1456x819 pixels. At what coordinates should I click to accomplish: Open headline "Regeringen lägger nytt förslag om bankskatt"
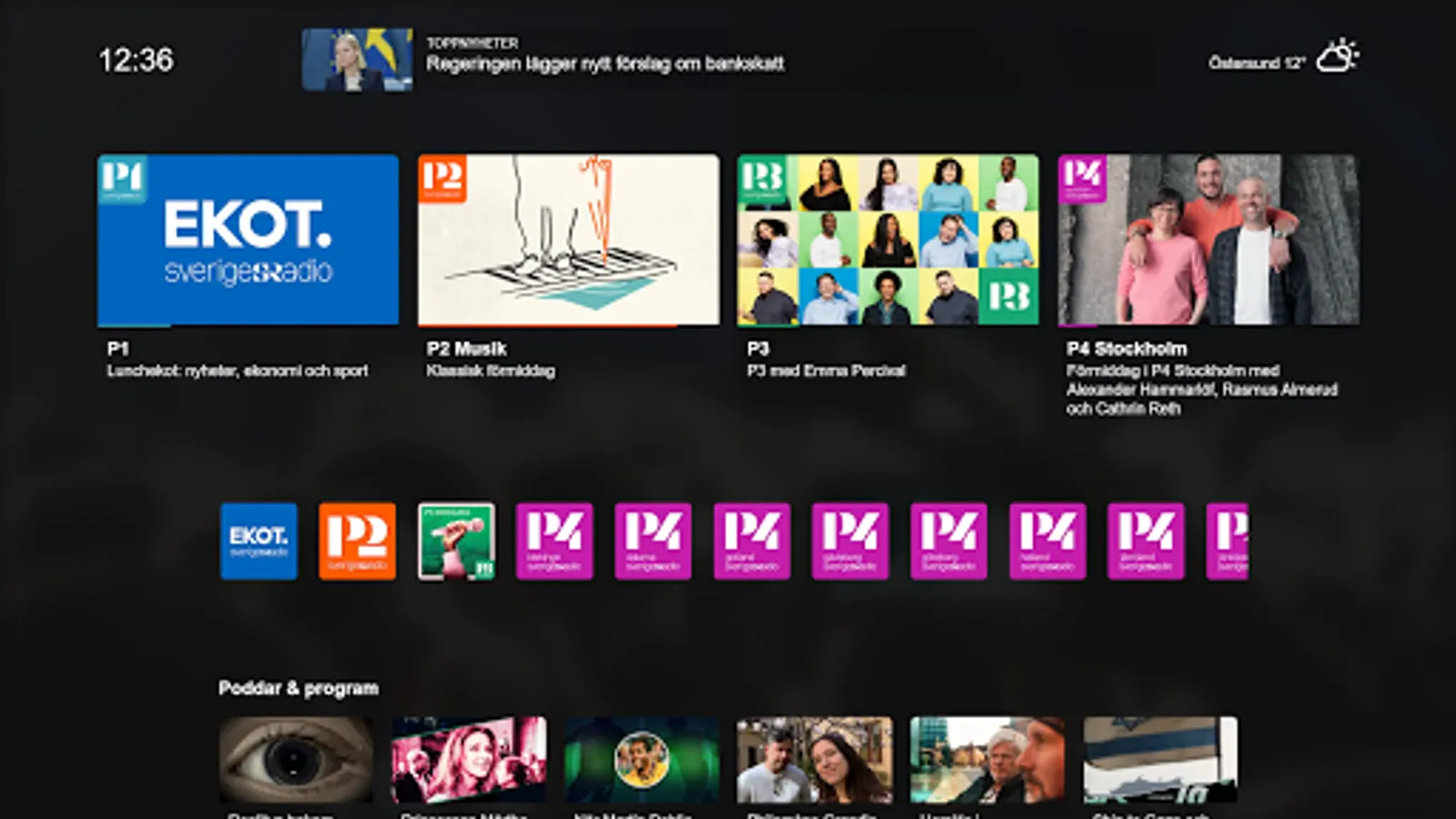[x=605, y=64]
